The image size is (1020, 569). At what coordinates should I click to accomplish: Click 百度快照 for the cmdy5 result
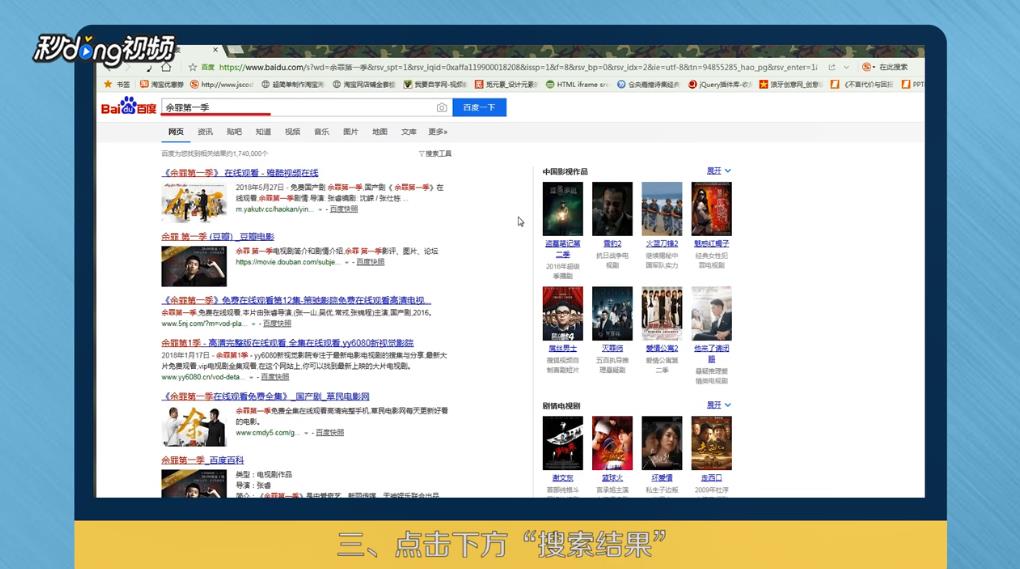click(x=330, y=432)
